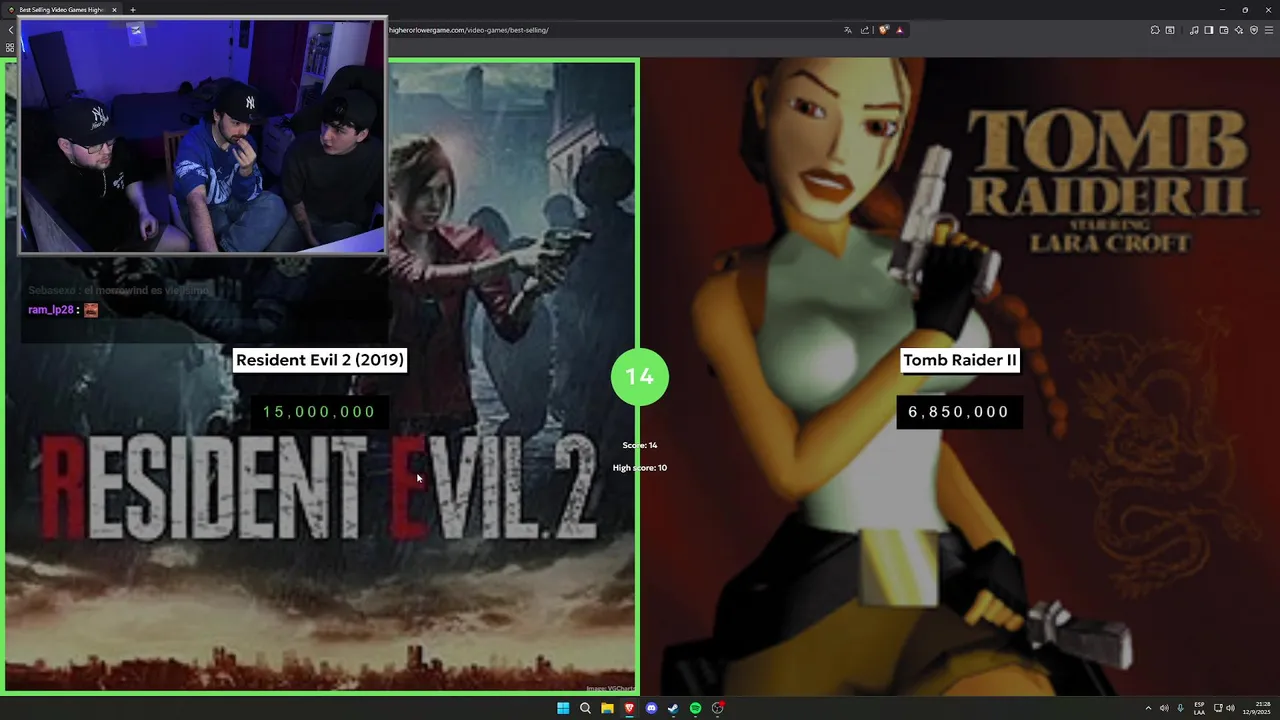
Task: Click the media music note toolbar icon
Action: point(1194,30)
